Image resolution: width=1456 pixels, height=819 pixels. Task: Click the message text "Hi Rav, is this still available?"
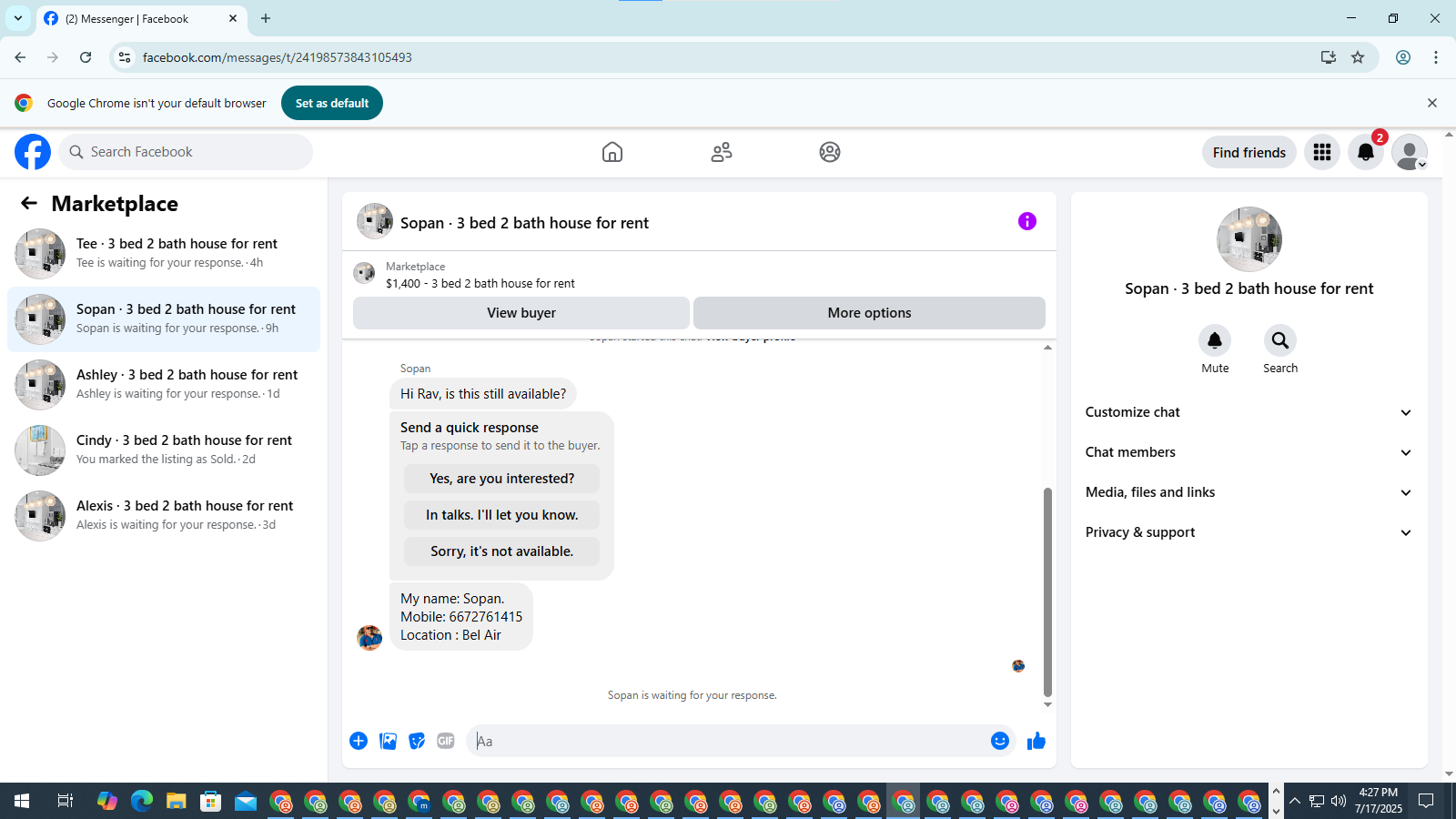pyautogui.click(x=483, y=394)
